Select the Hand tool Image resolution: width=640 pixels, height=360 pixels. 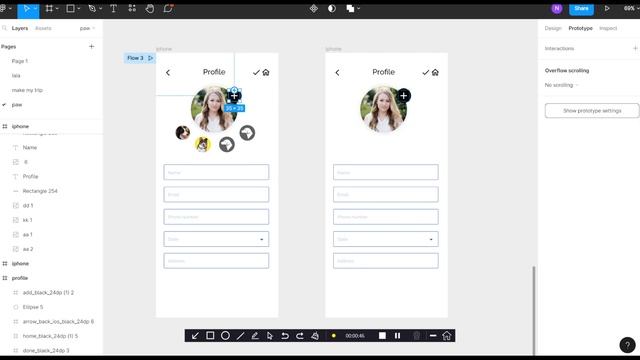150,9
